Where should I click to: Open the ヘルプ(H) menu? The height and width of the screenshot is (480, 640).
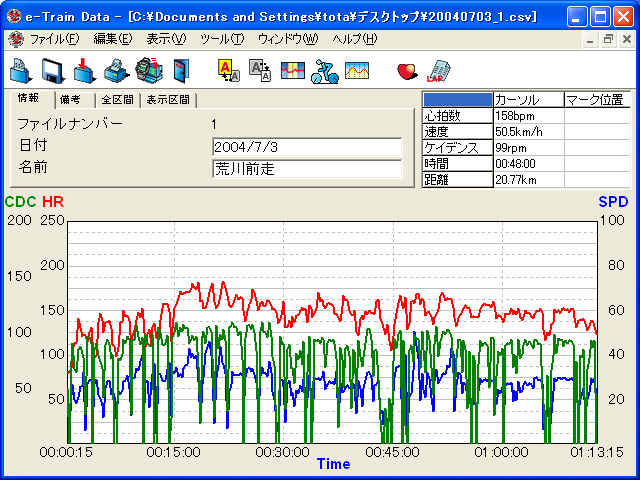click(x=354, y=39)
